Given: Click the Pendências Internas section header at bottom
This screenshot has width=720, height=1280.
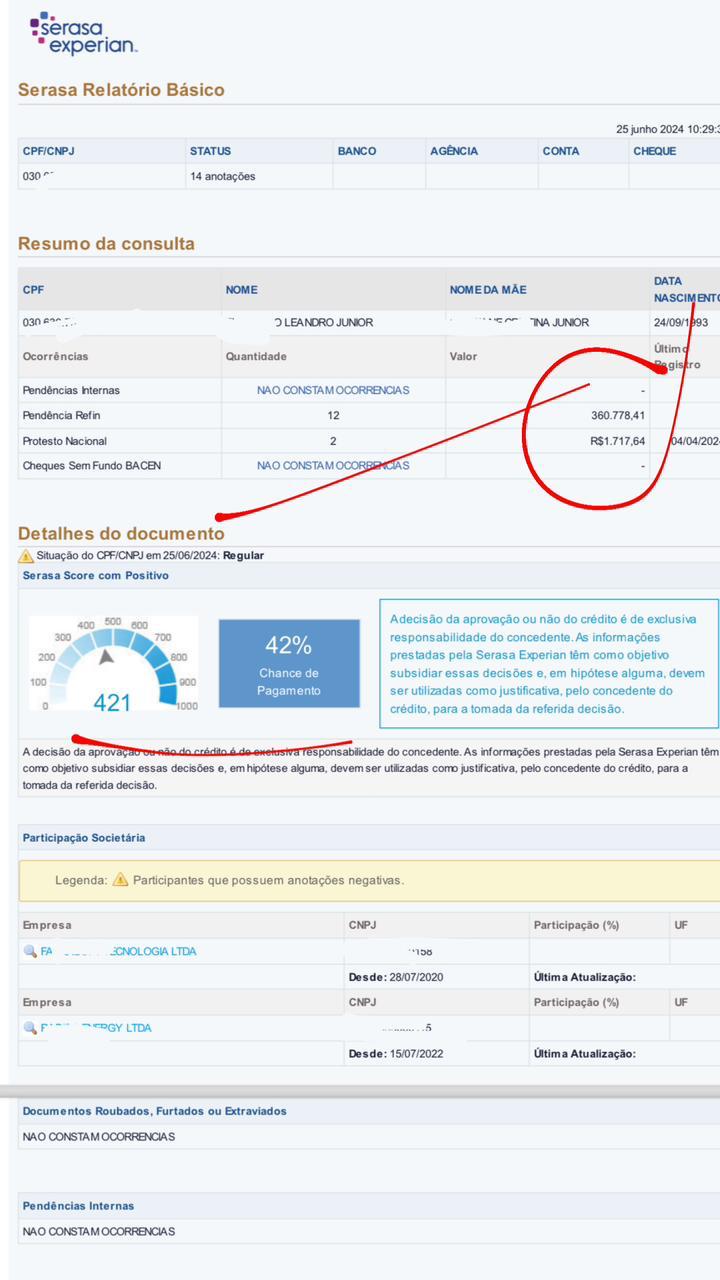Looking at the screenshot, I should (78, 1206).
